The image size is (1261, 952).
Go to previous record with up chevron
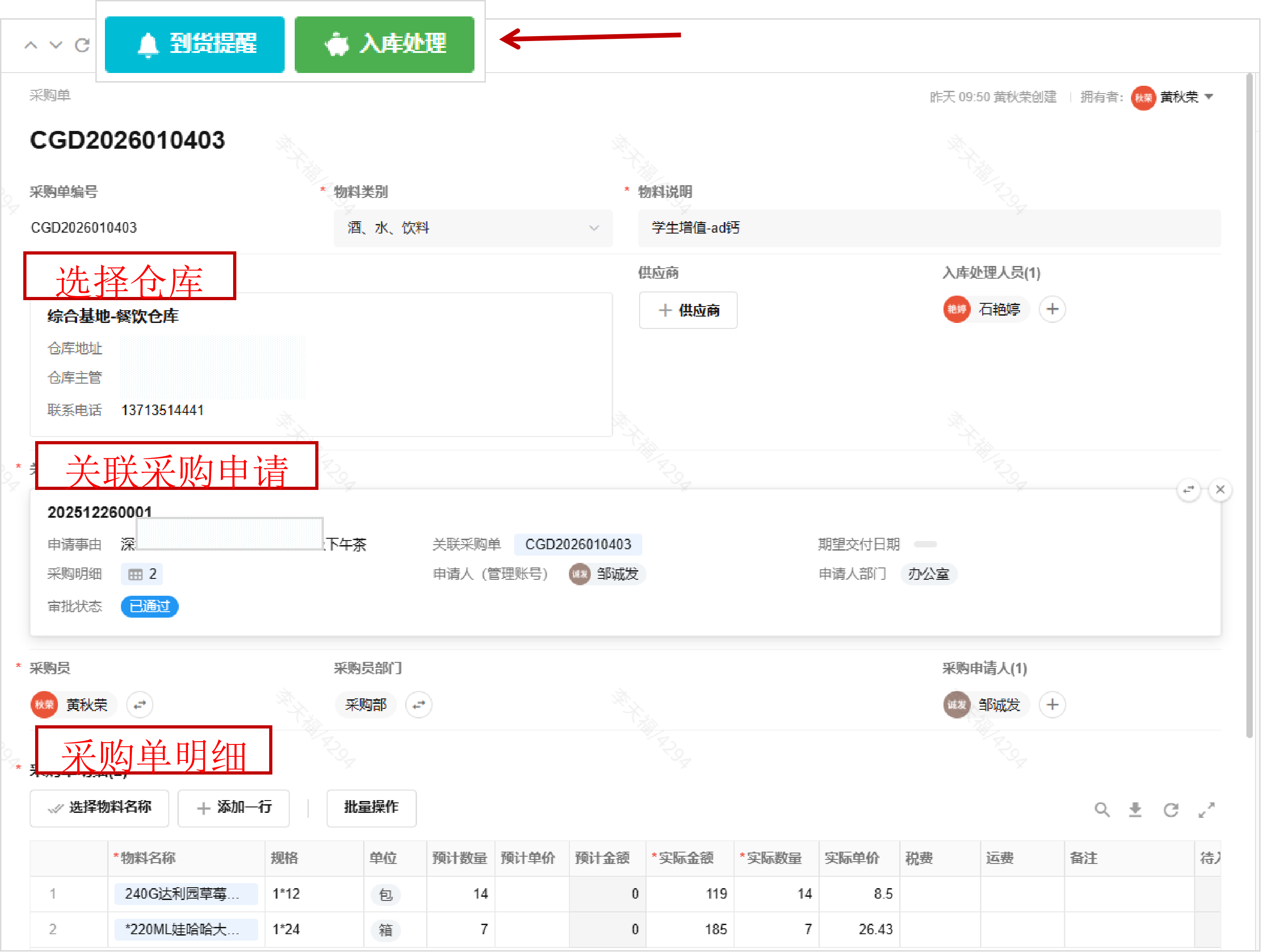click(31, 45)
